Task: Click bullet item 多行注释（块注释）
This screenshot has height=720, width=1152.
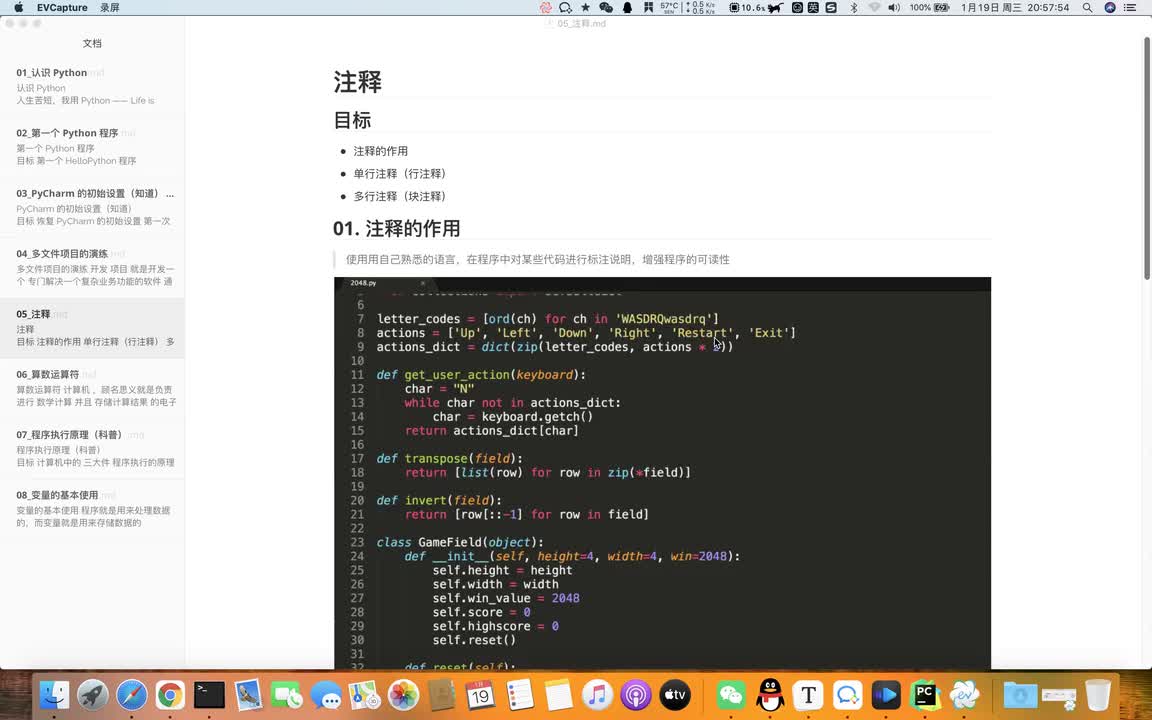Action: coord(400,196)
